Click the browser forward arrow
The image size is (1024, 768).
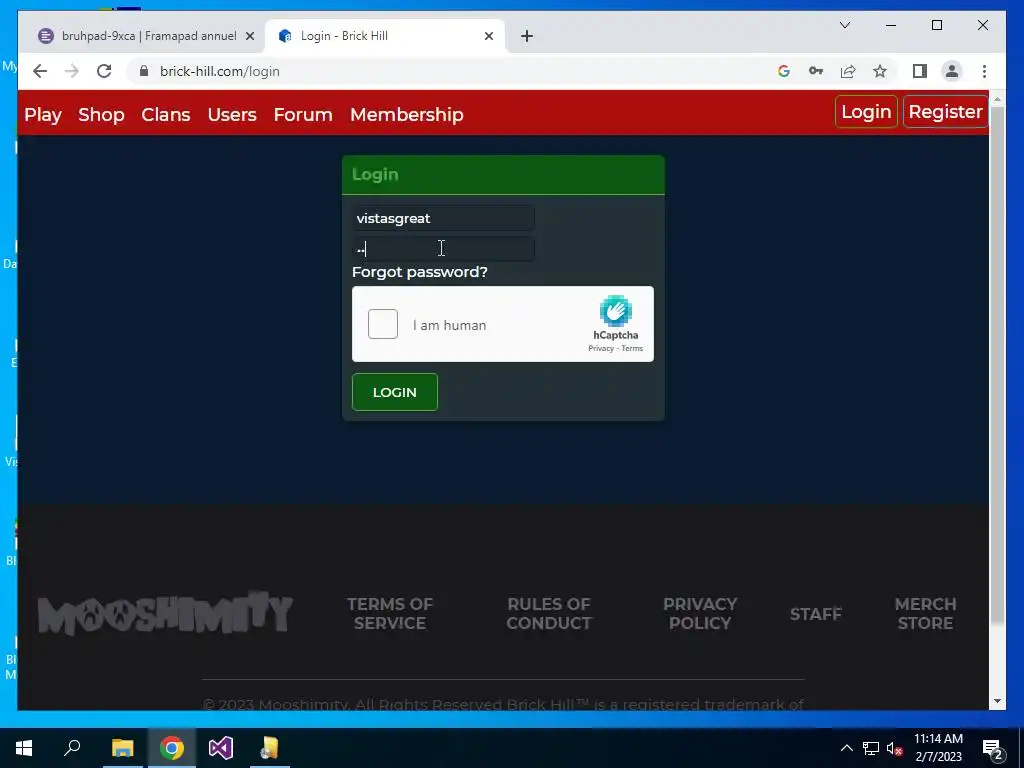click(x=72, y=71)
